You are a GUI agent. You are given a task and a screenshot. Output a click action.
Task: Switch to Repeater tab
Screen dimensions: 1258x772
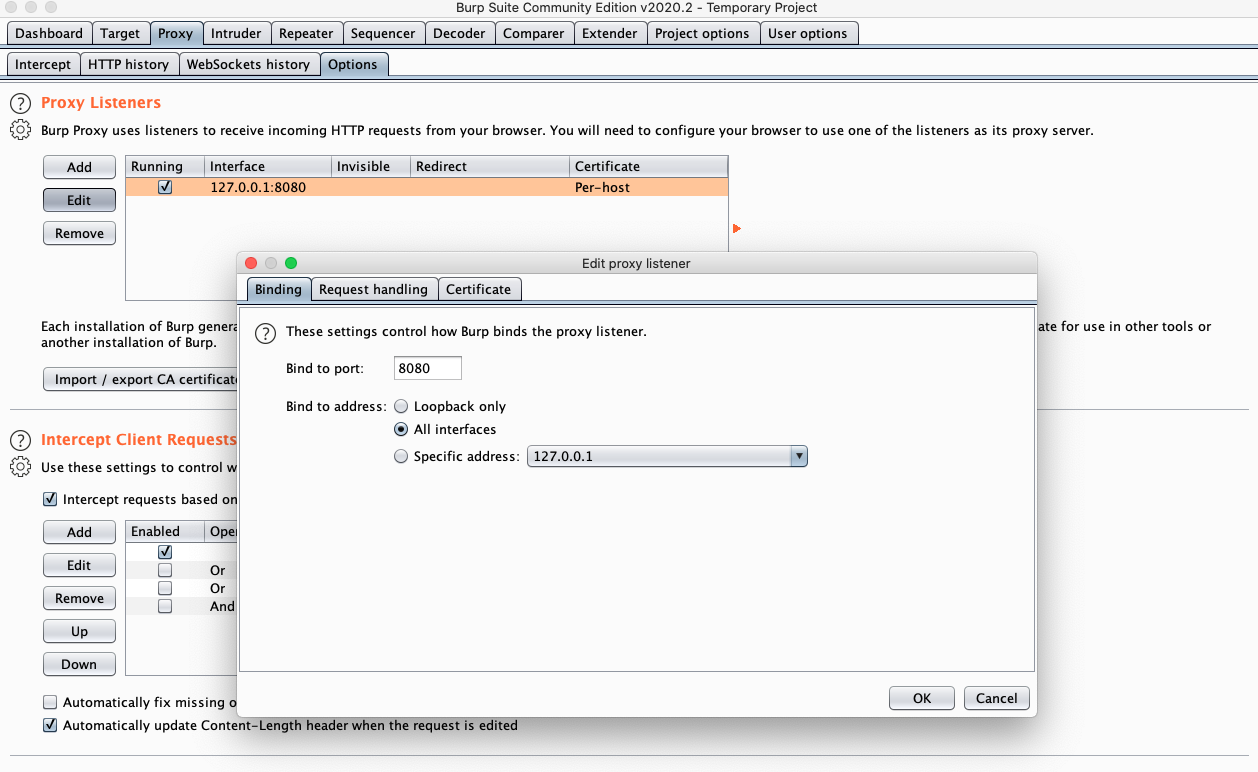(306, 33)
